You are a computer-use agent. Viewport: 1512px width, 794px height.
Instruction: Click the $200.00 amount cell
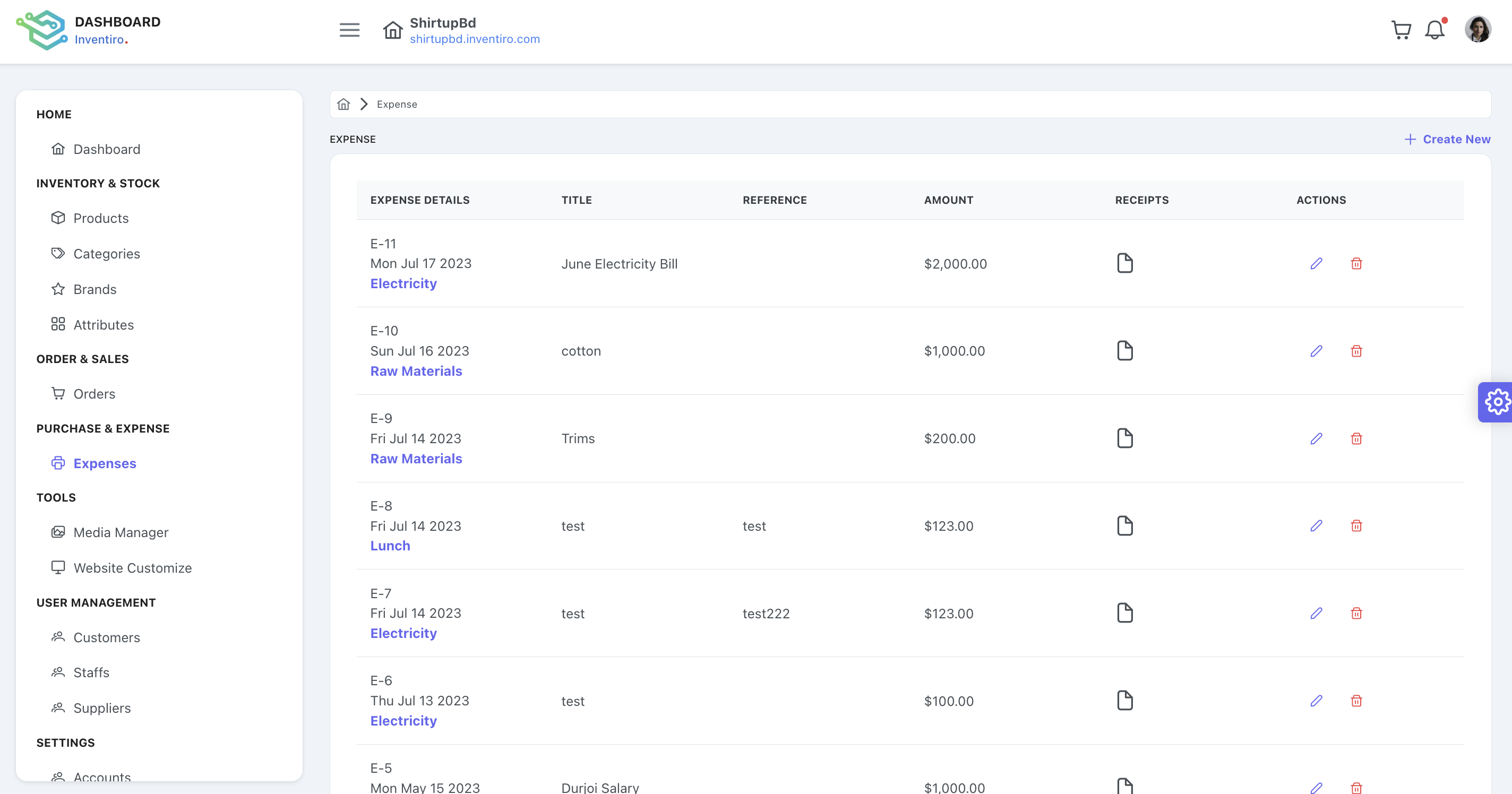(950, 439)
